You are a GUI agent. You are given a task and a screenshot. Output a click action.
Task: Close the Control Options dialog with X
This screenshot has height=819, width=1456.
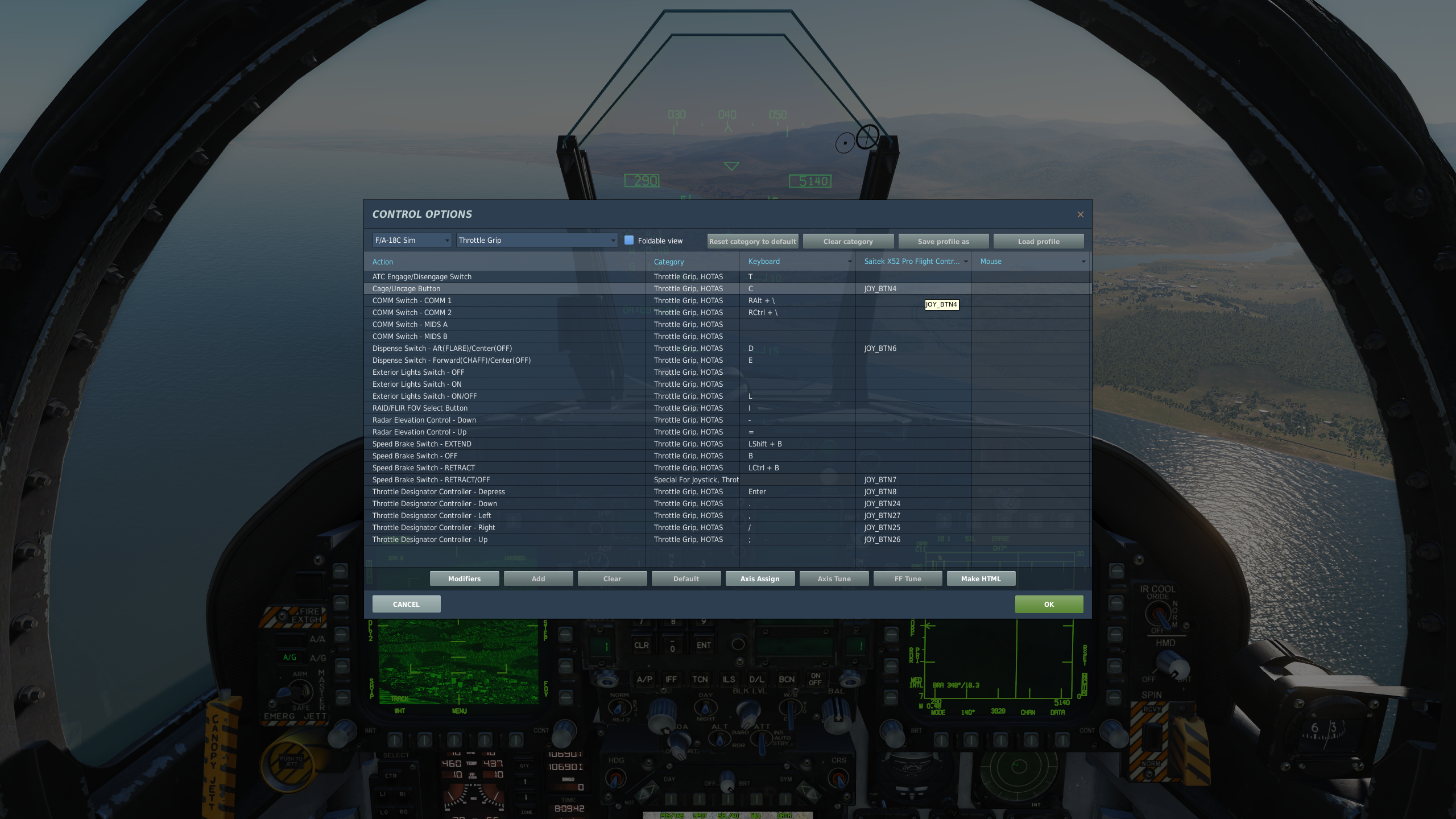click(x=1080, y=214)
